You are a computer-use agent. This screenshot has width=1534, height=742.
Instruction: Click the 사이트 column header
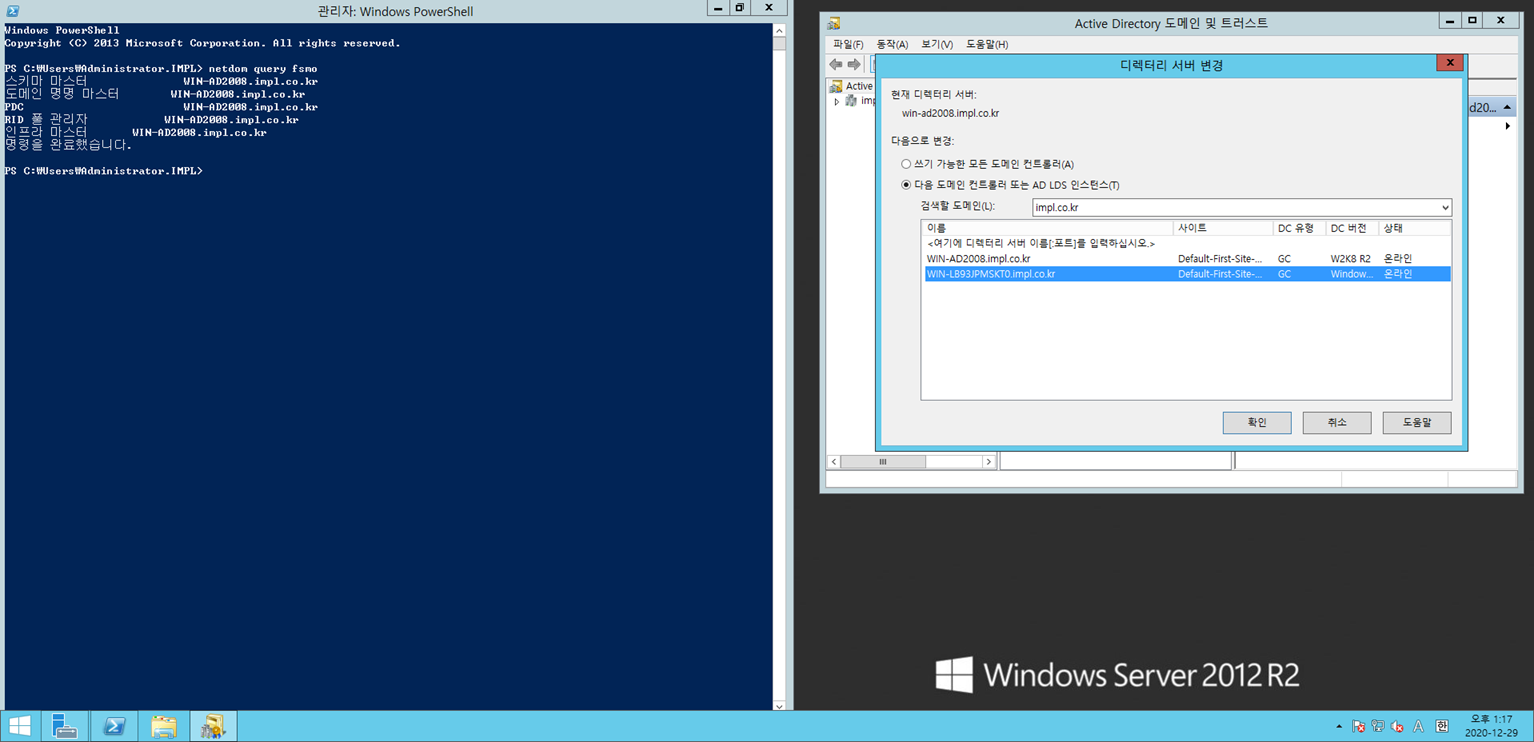click(x=1223, y=229)
